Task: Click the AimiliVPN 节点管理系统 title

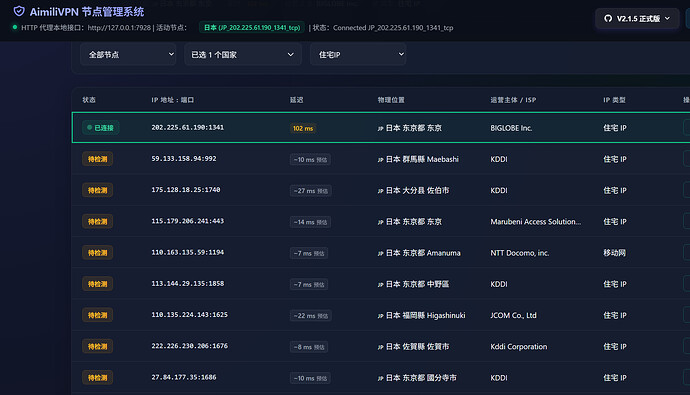Action: point(87,12)
